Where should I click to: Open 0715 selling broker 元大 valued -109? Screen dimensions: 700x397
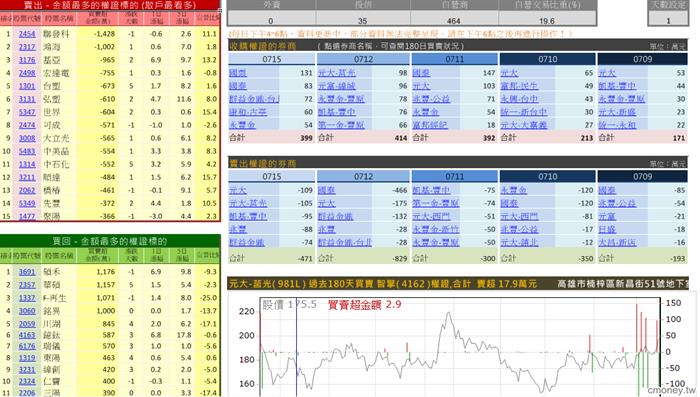238,190
